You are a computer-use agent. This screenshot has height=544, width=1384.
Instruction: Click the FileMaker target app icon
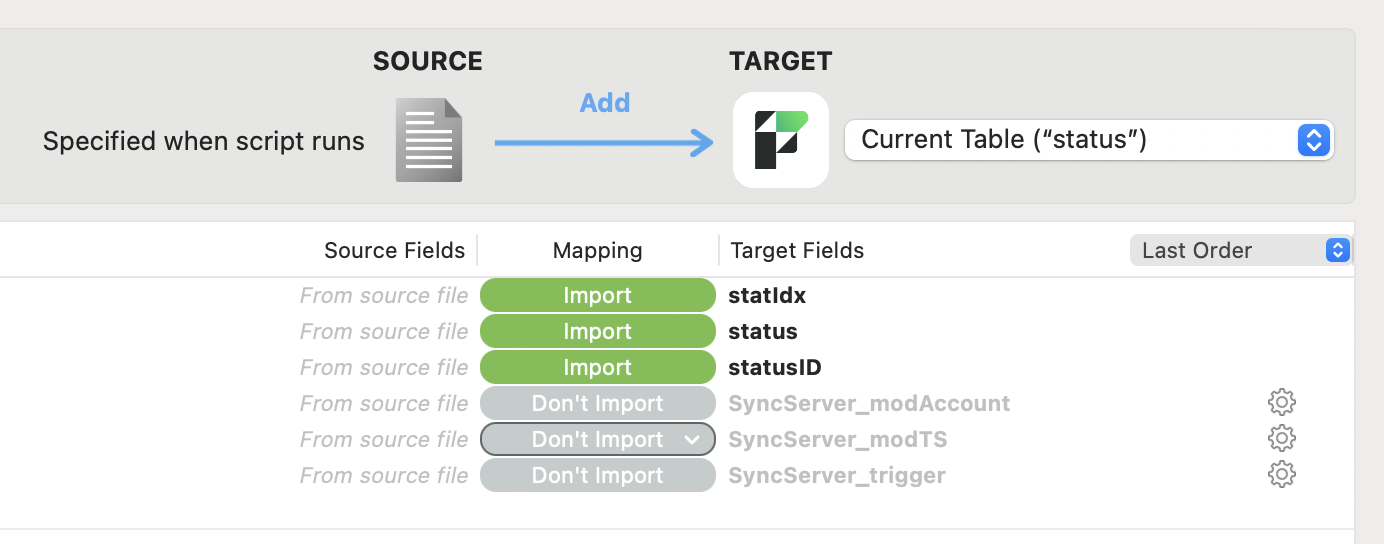781,140
